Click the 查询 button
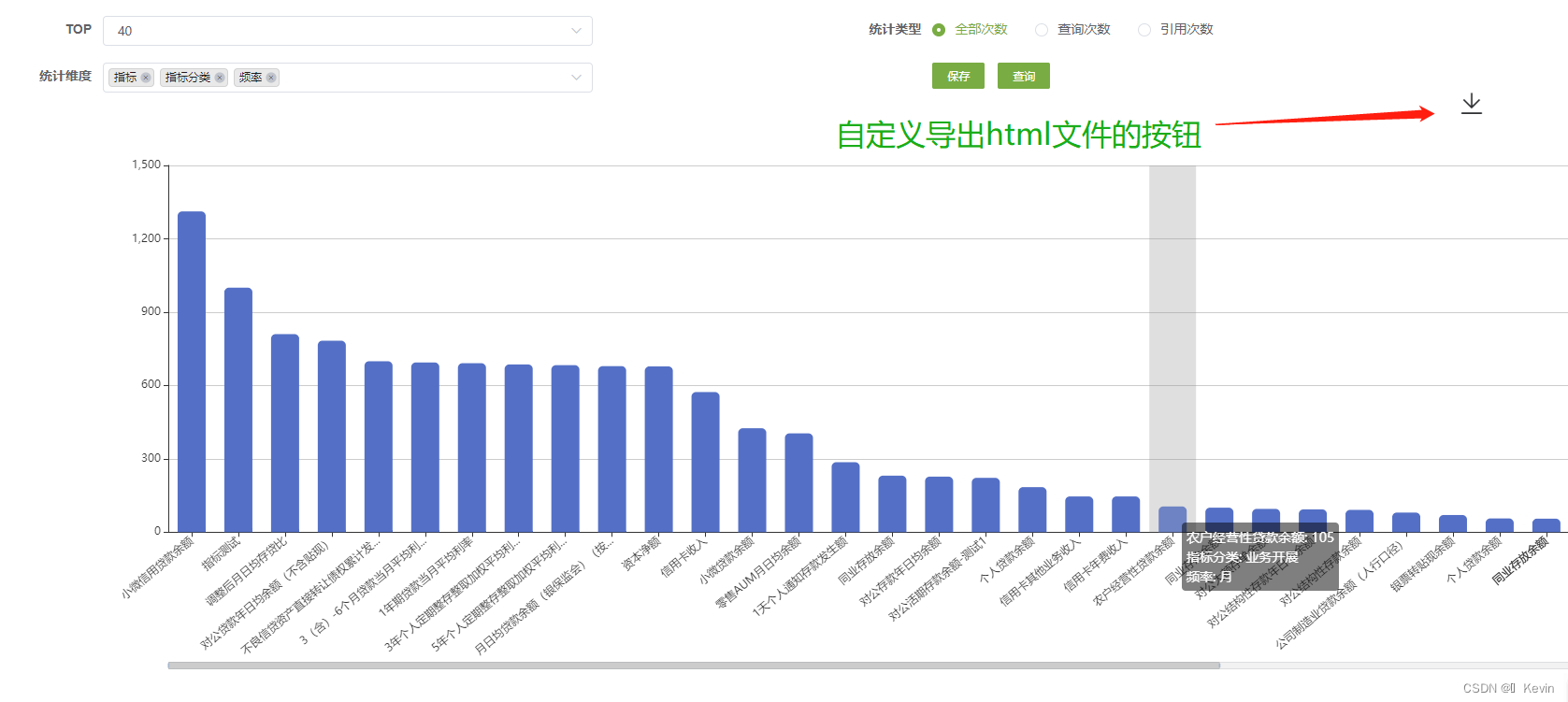Screen dimensions: 1568x702 [1024, 76]
